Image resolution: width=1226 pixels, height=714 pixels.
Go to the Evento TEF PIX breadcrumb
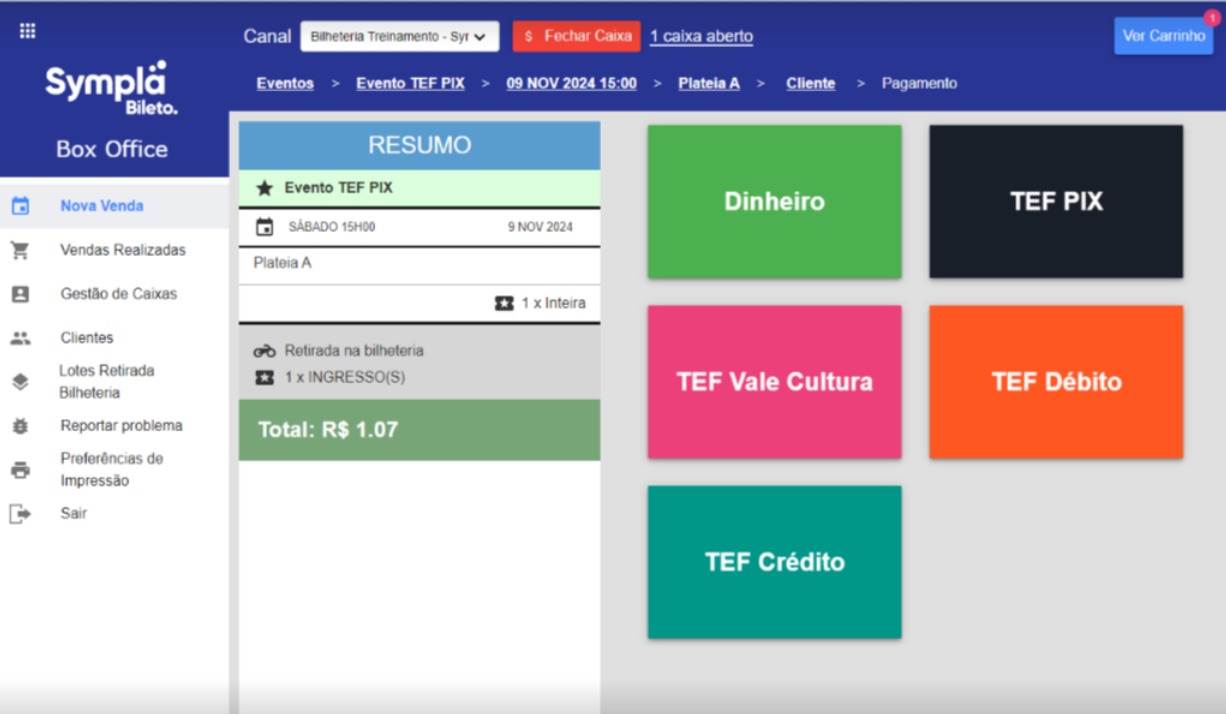(x=410, y=84)
